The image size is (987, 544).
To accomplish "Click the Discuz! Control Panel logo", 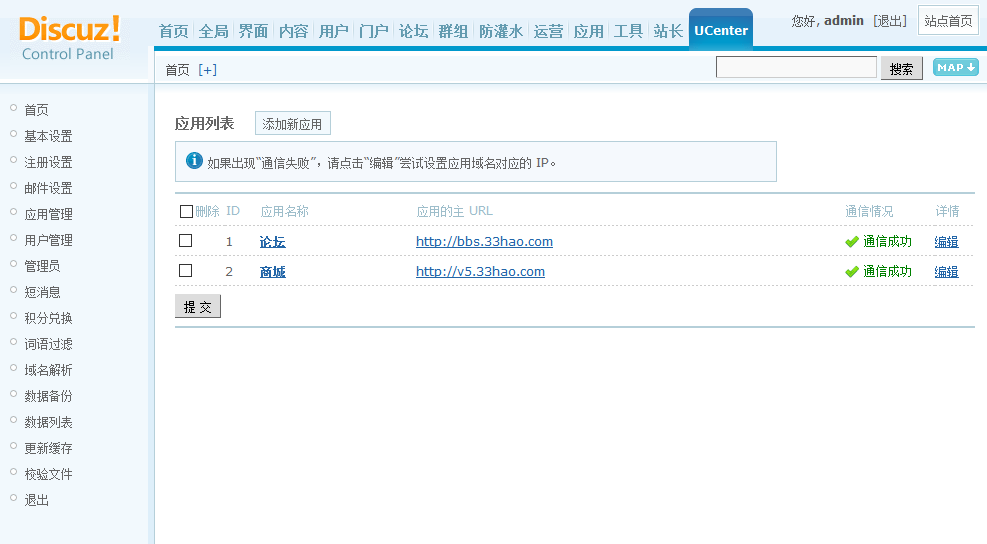I will tap(69, 38).
